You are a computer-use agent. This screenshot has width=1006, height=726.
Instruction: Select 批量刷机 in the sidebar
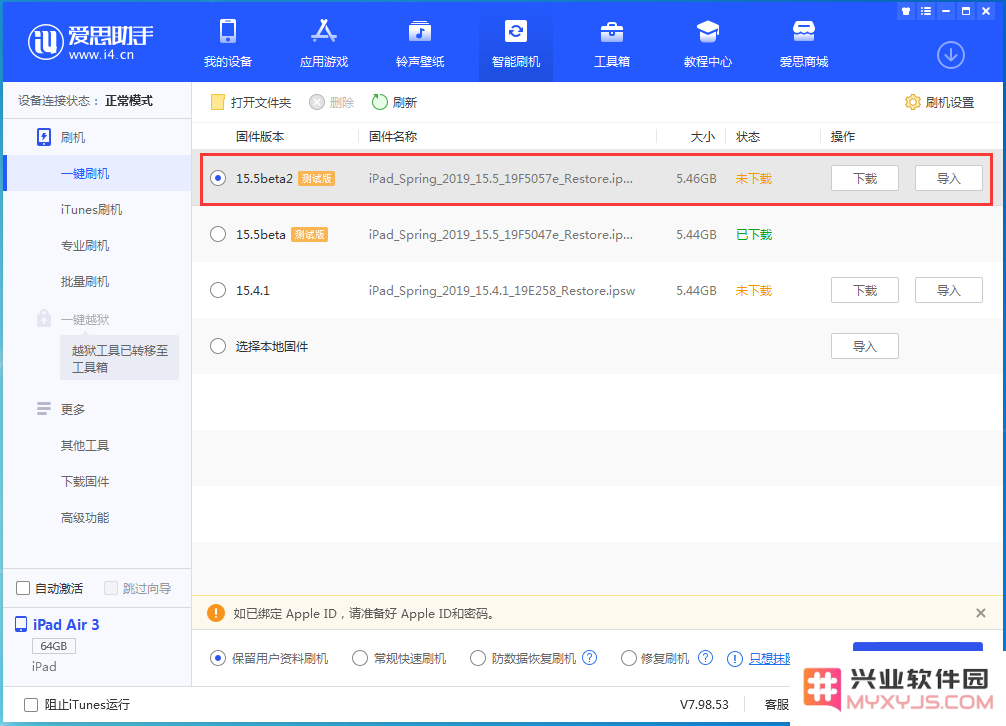point(85,282)
